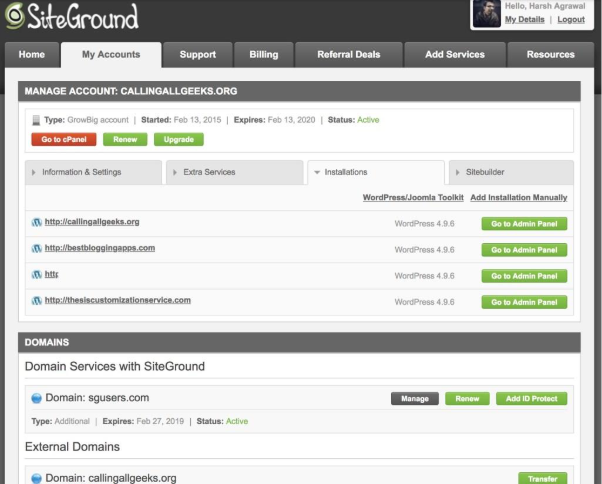602x484 pixels.
Task: Click the Upgrade button
Action: 179,139
